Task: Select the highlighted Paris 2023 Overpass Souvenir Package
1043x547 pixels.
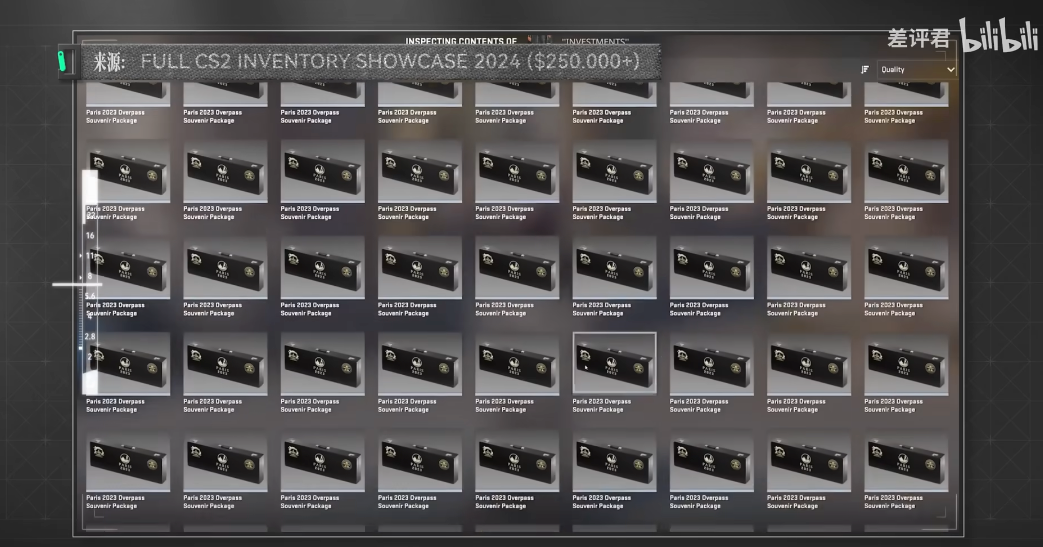Action: (x=614, y=363)
